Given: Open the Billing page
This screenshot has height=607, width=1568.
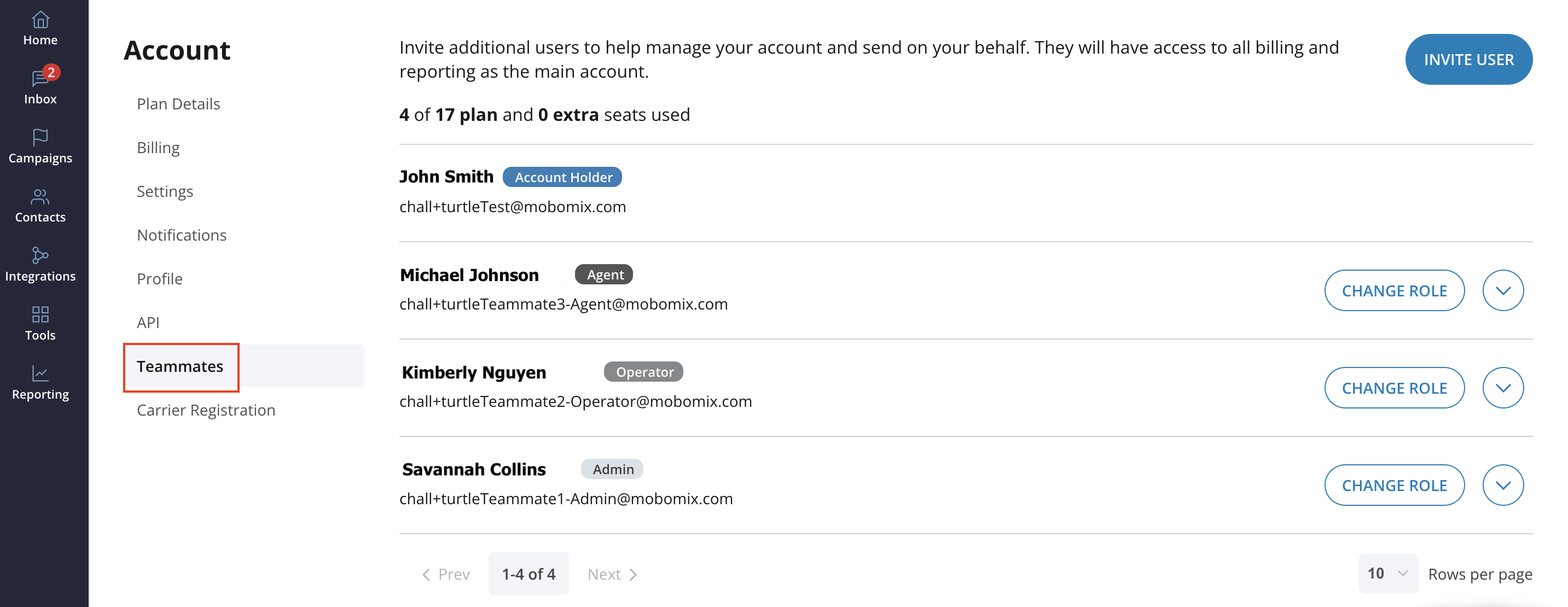Looking at the screenshot, I should coord(158,147).
